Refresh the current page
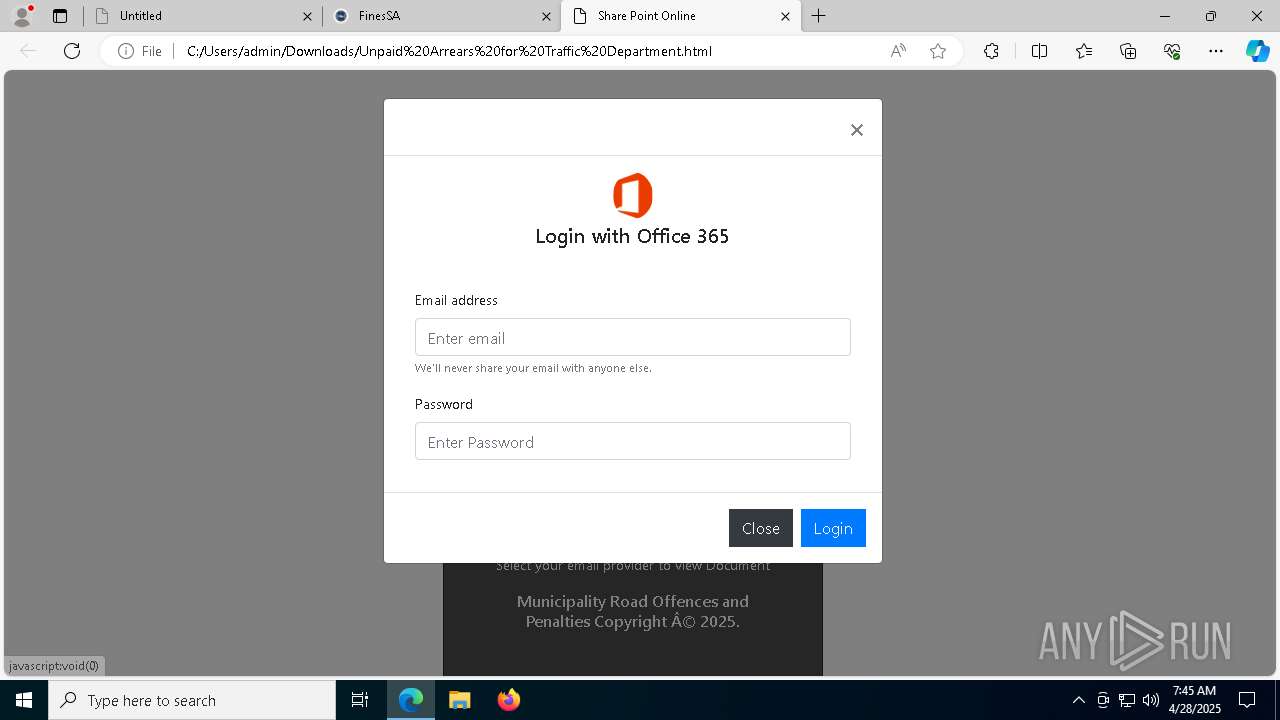The height and width of the screenshot is (720, 1280). pos(72,51)
